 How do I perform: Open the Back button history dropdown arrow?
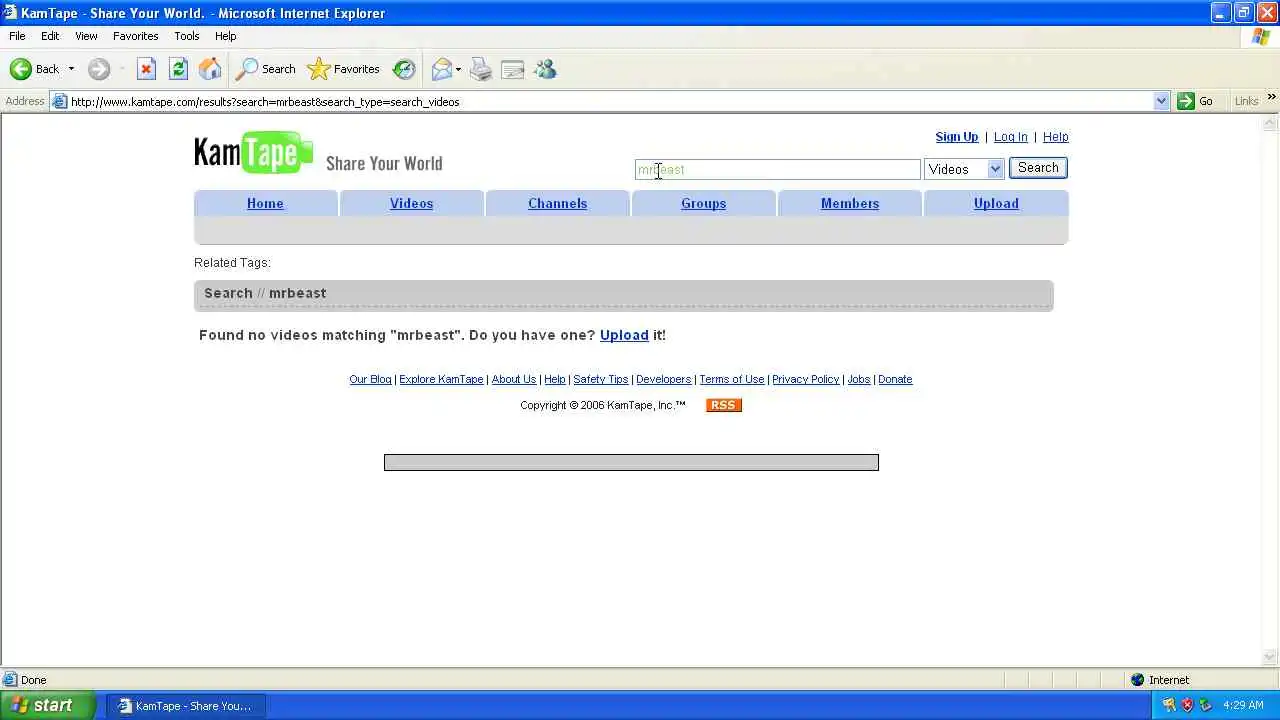[x=71, y=69]
